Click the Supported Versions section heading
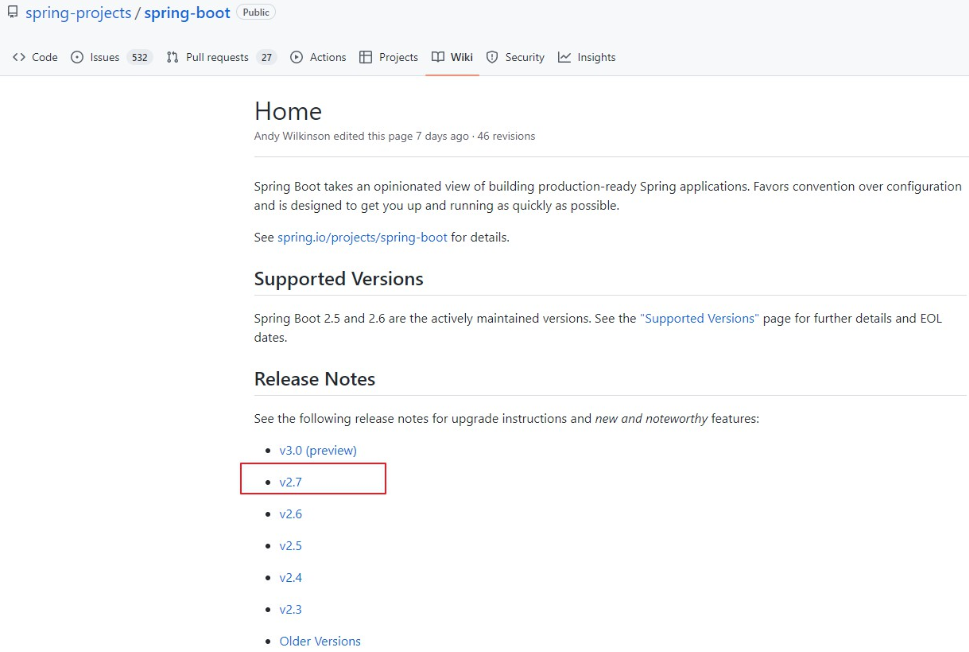This screenshot has height=652, width=969. (x=339, y=279)
